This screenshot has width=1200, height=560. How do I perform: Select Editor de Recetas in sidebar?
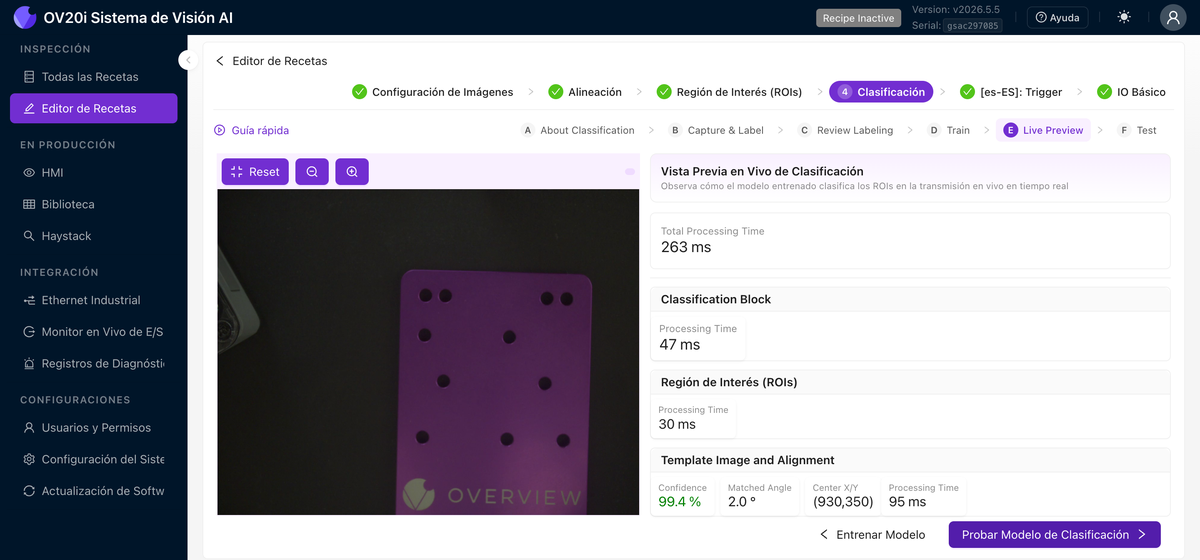94,108
